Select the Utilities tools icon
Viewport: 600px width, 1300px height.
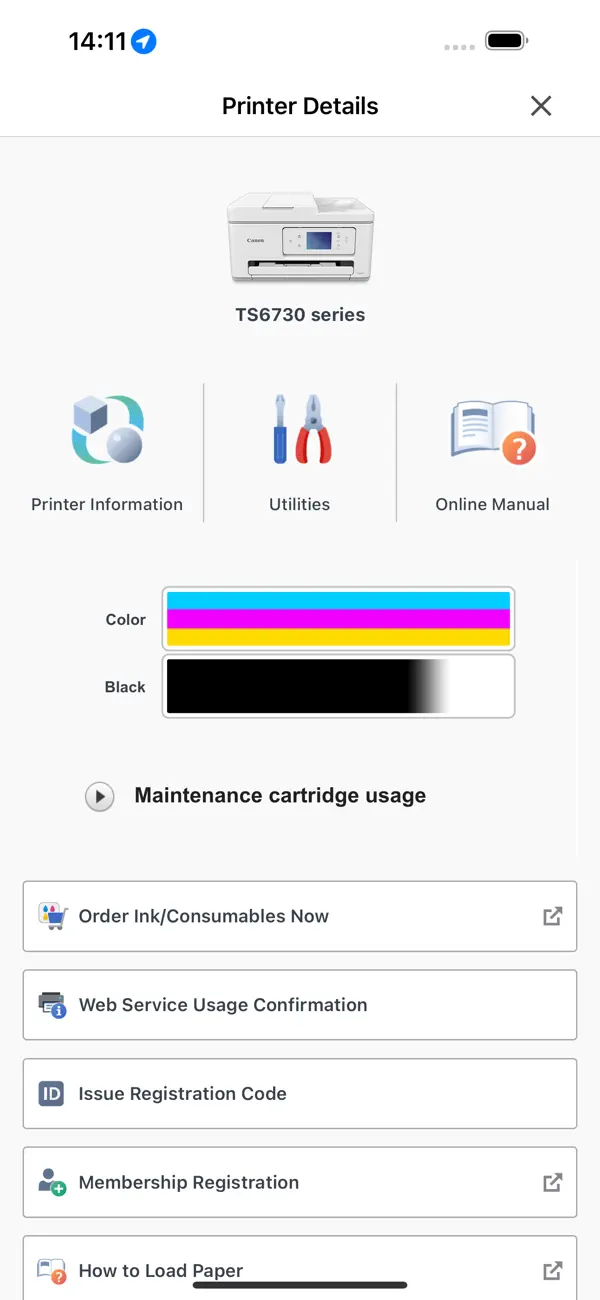[299, 430]
